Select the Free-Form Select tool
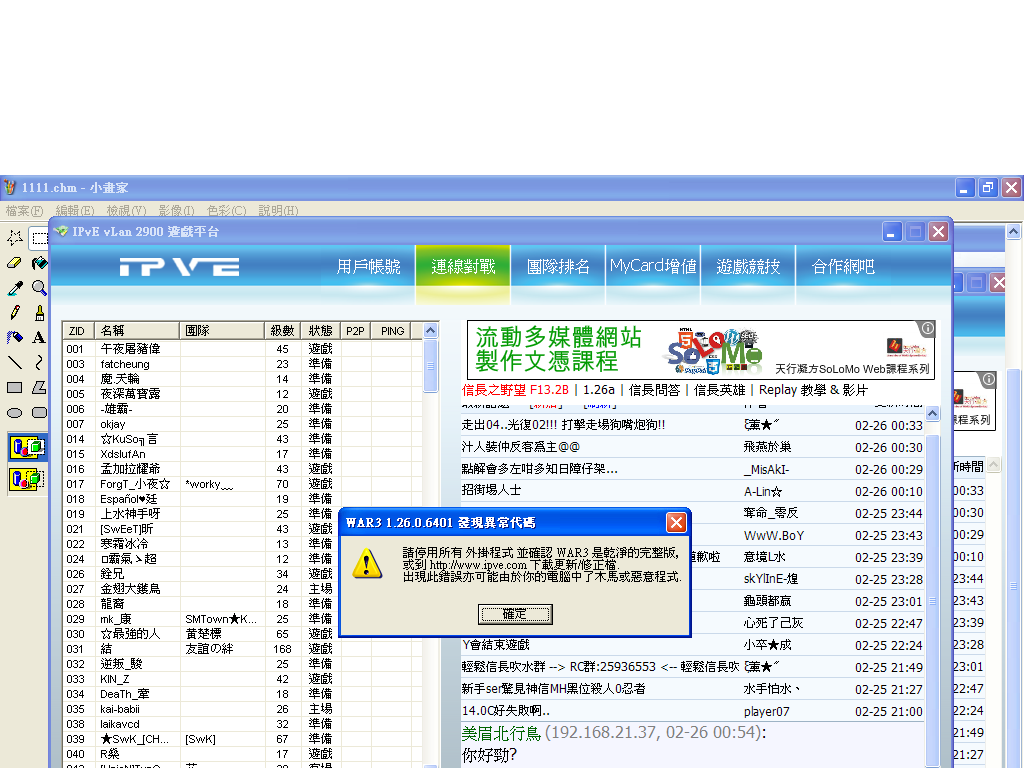 click(14, 237)
